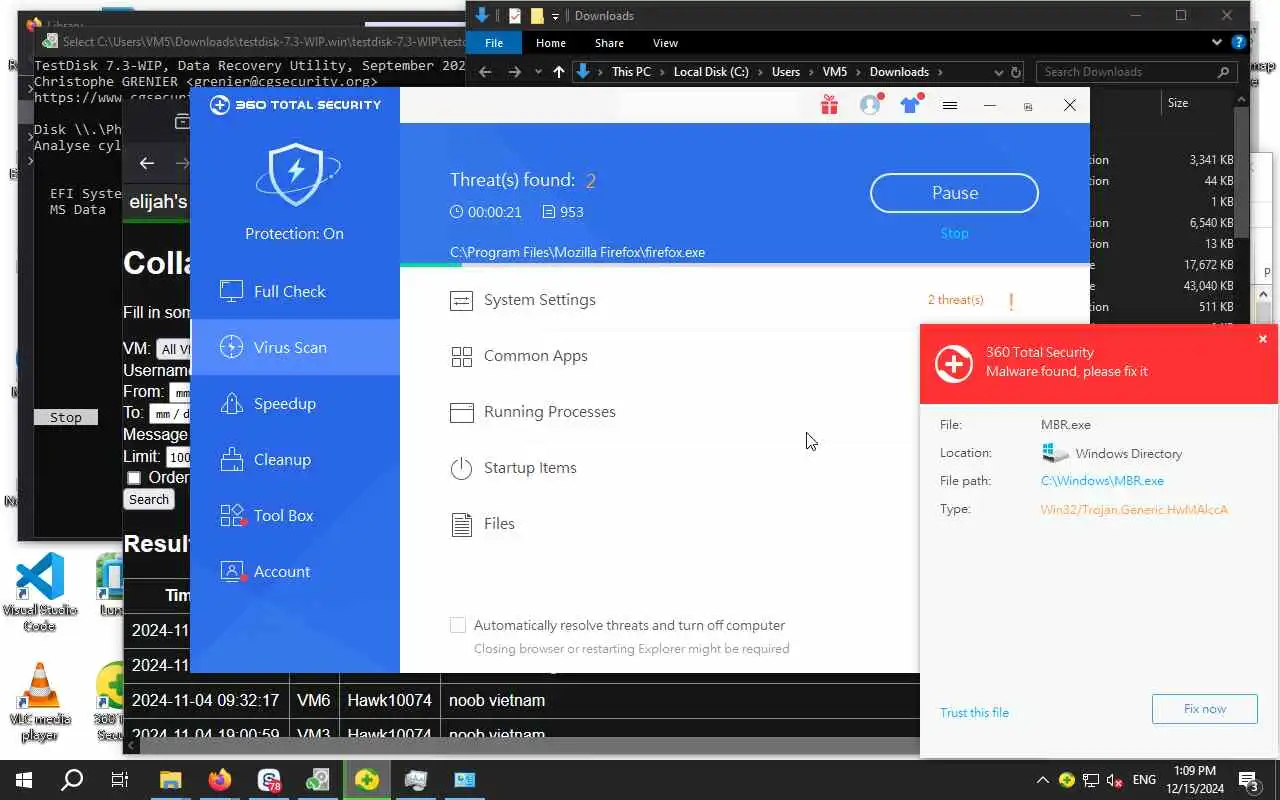Image resolution: width=1280 pixels, height=800 pixels.
Task: Pause the virus scan
Action: pos(954,193)
